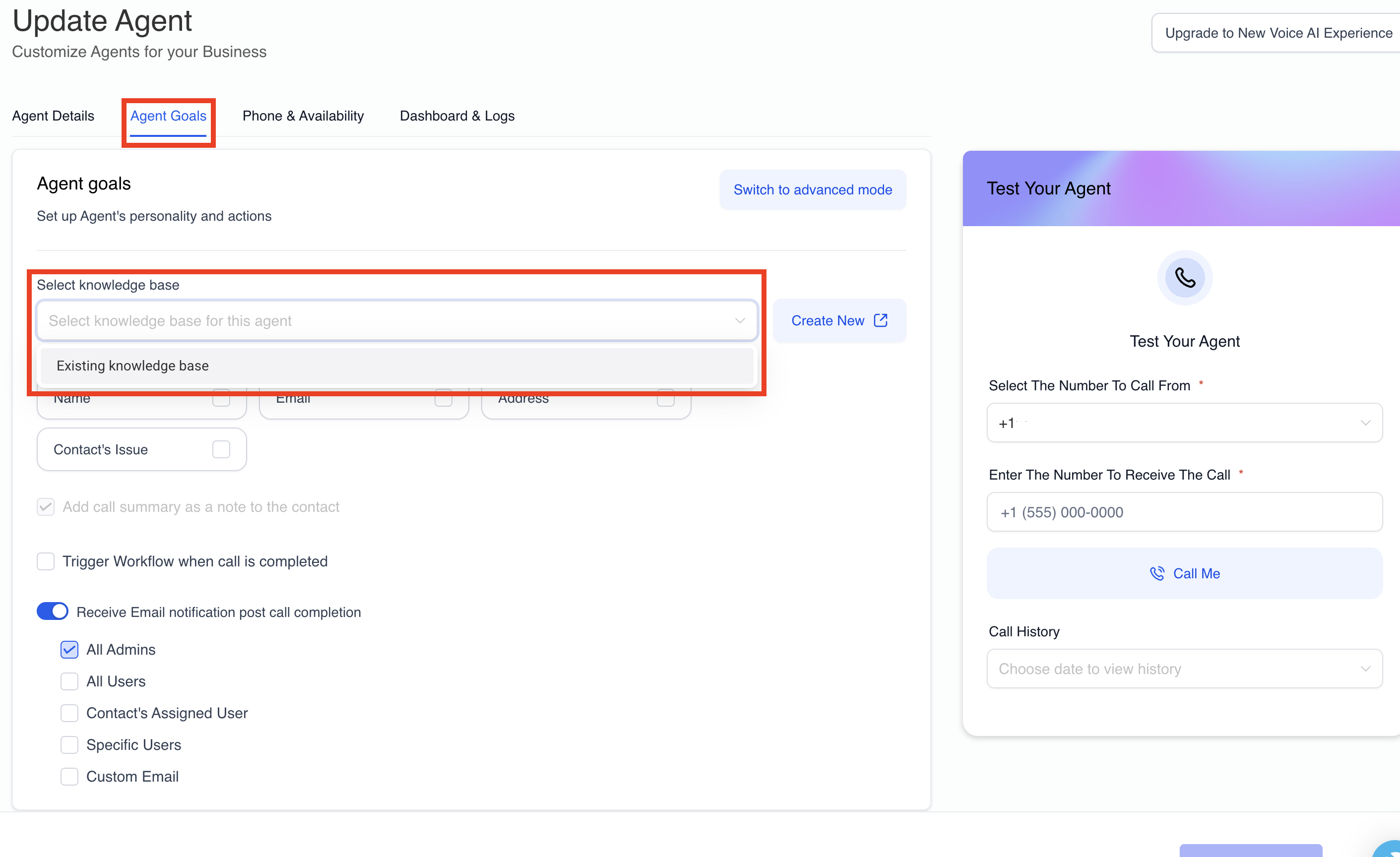
Task: Open the Dashboard & Logs tab
Action: pyautogui.click(x=457, y=116)
